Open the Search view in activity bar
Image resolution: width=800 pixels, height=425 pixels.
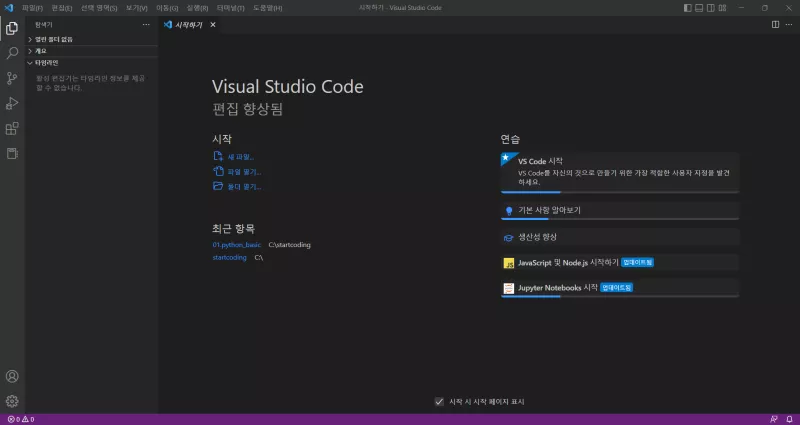[12, 53]
